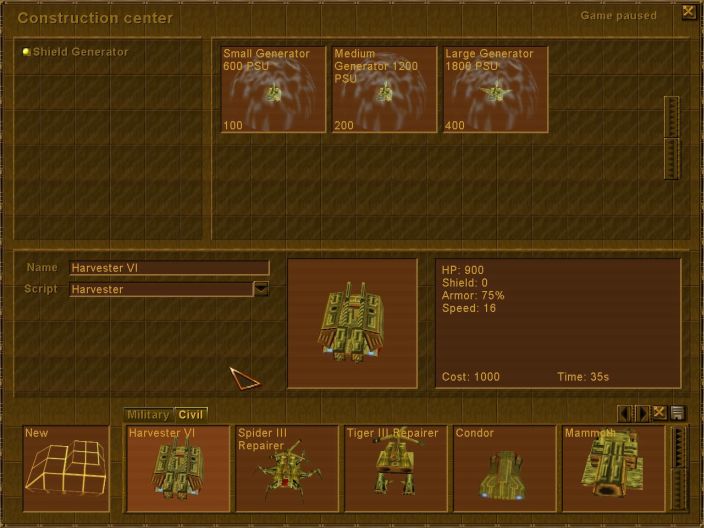Click the Cost: 1000 value
This screenshot has height=528, width=704.
pos(471,377)
